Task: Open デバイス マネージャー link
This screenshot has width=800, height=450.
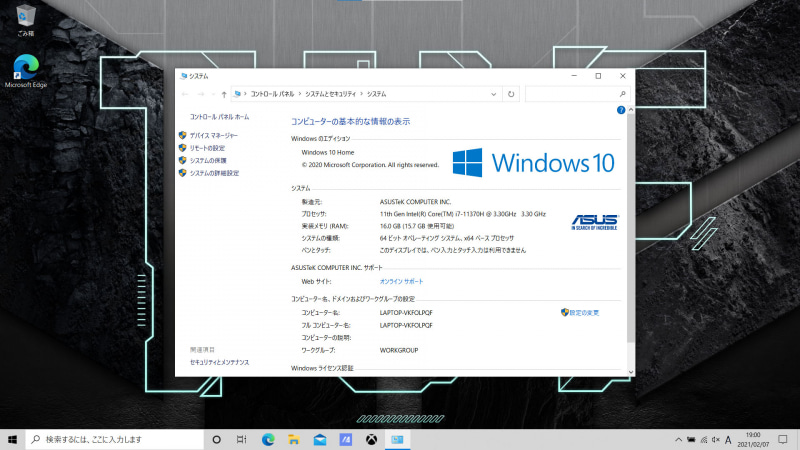Action: pos(214,135)
